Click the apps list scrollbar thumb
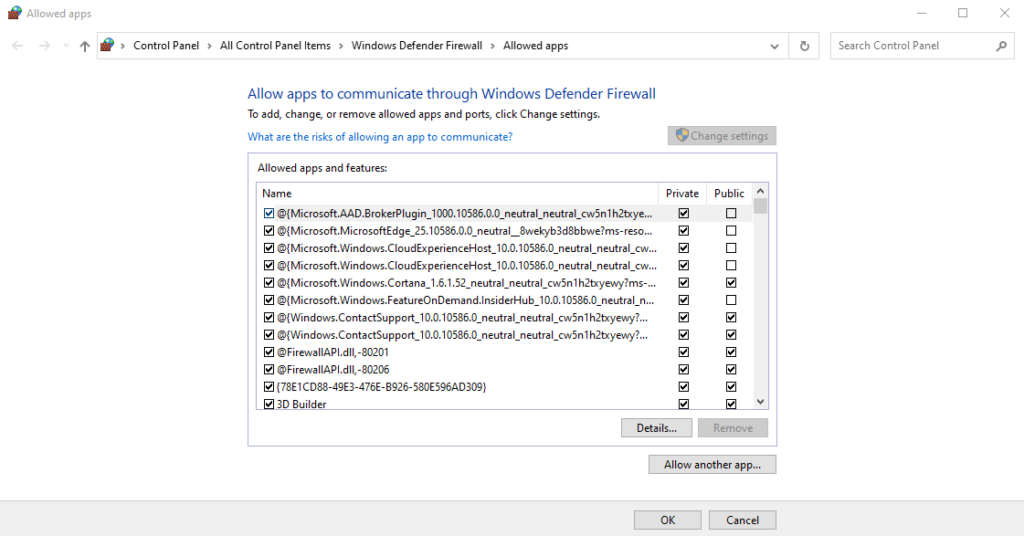Image resolution: width=1024 pixels, height=536 pixels. point(760,206)
